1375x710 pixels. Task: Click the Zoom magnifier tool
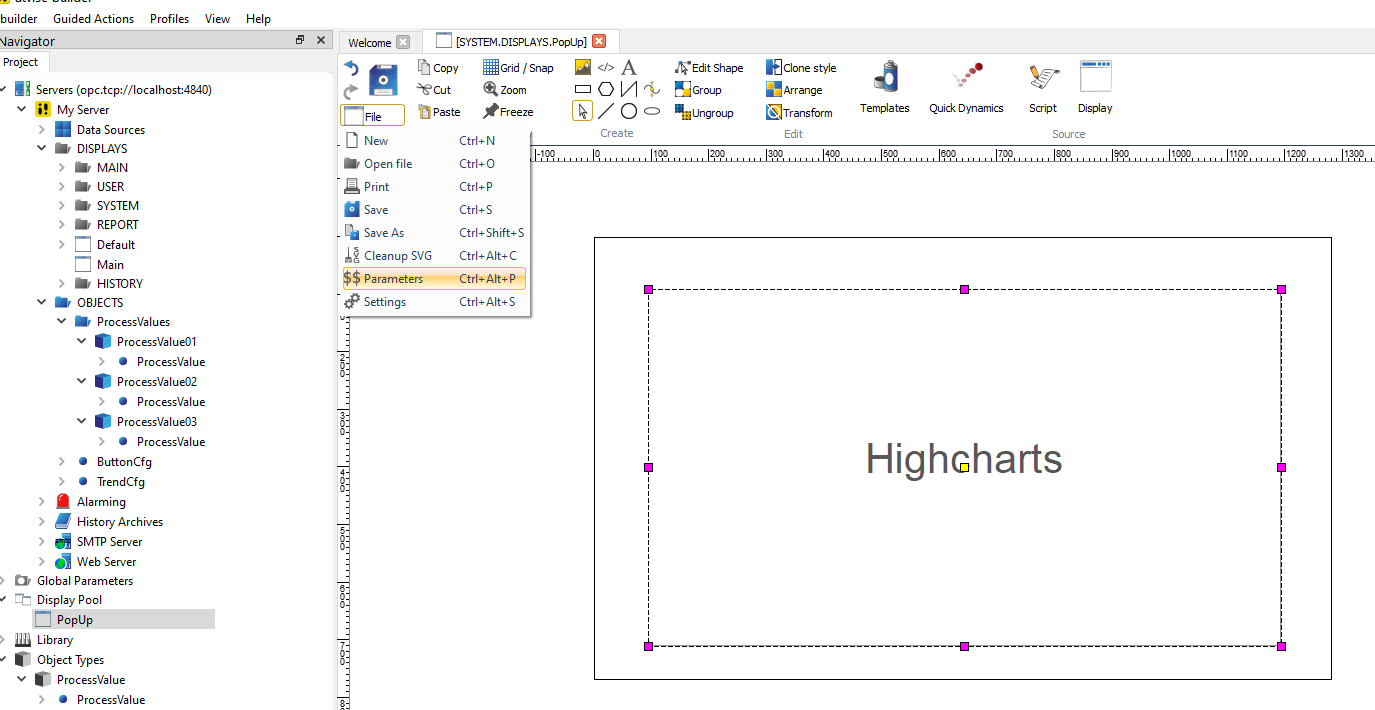(x=505, y=90)
